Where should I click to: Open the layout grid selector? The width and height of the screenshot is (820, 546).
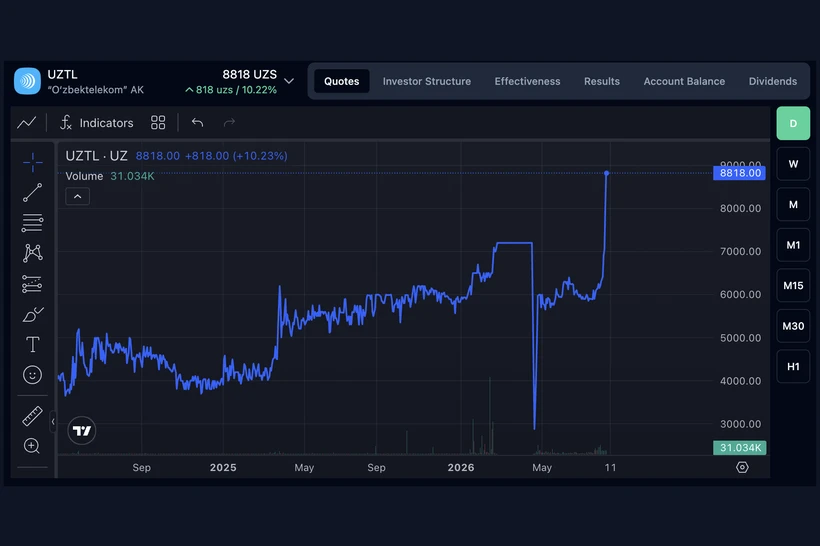coord(158,123)
